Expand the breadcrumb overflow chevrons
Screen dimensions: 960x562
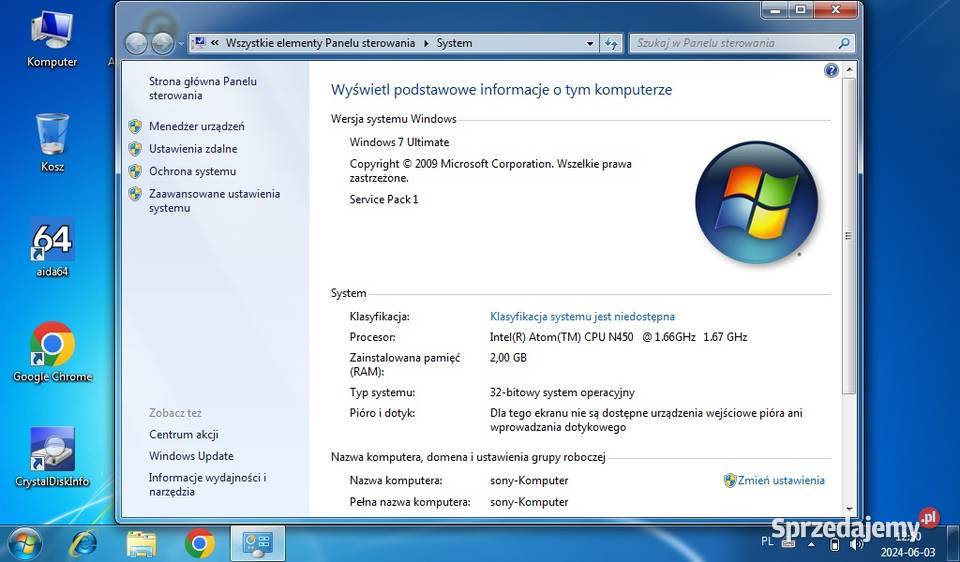[215, 43]
